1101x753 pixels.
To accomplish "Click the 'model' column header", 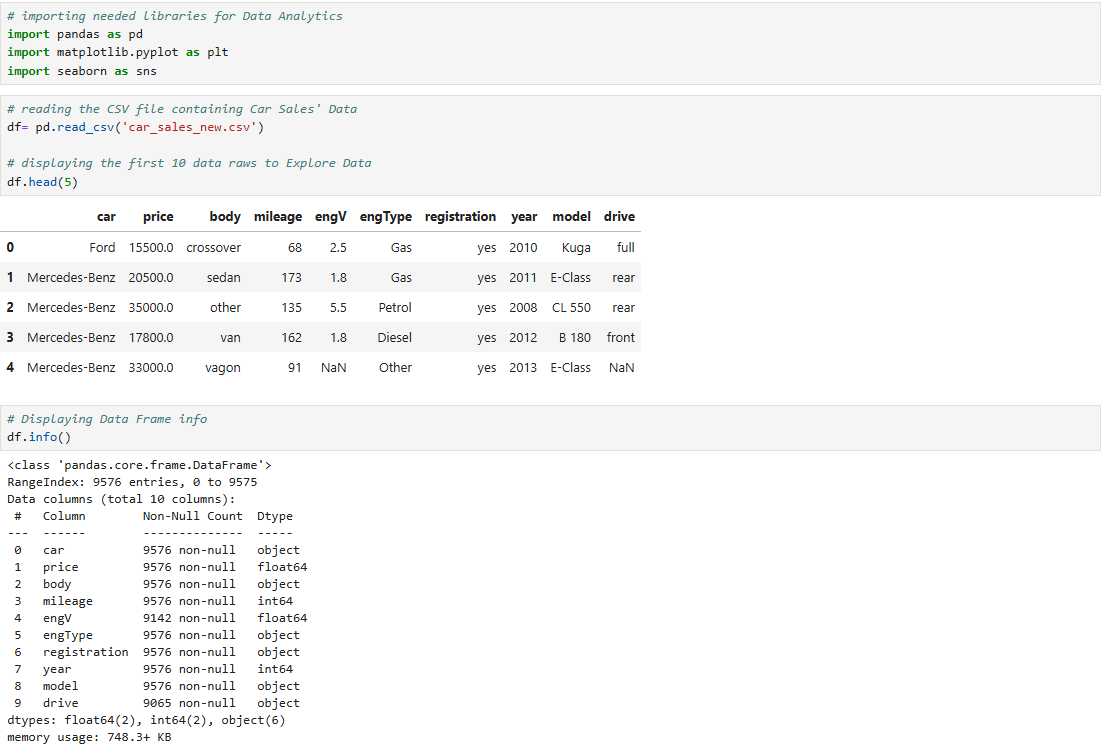I will (x=571, y=216).
